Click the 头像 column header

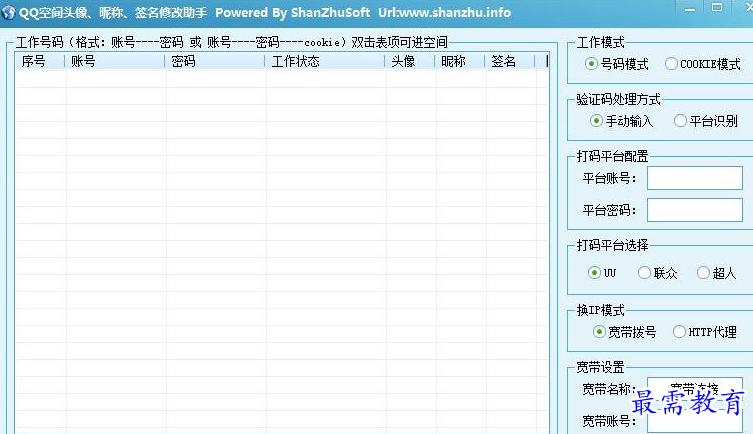tap(410, 61)
